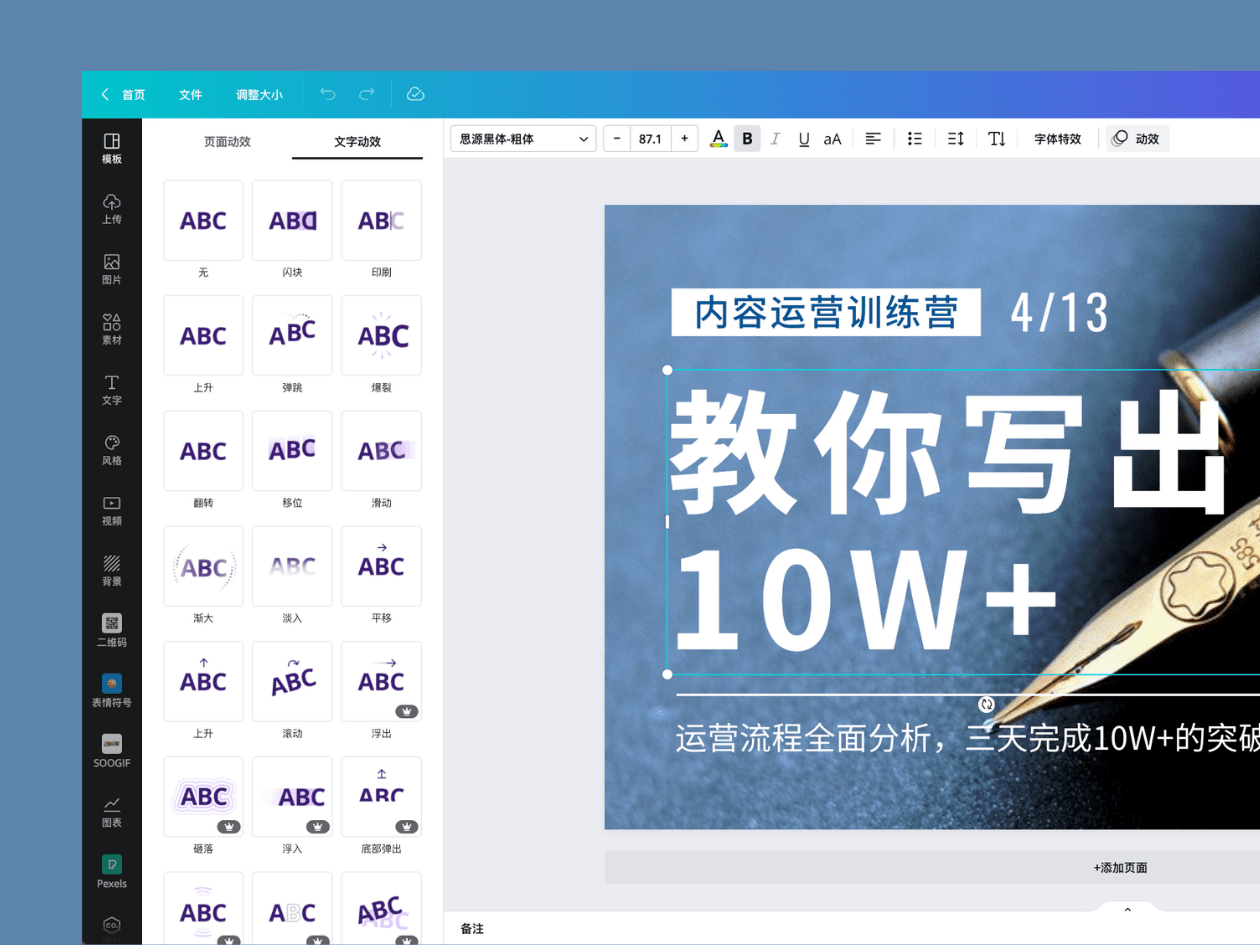1260x945 pixels.
Task: Click the +添加页面 add page button
Action: click(1120, 868)
